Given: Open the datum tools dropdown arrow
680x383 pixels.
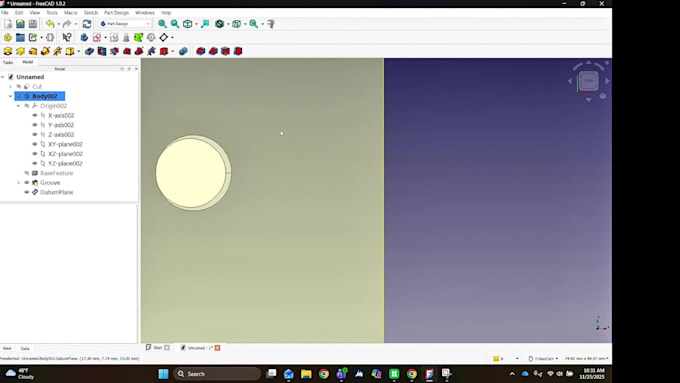Looking at the screenshot, I should pos(172,38).
